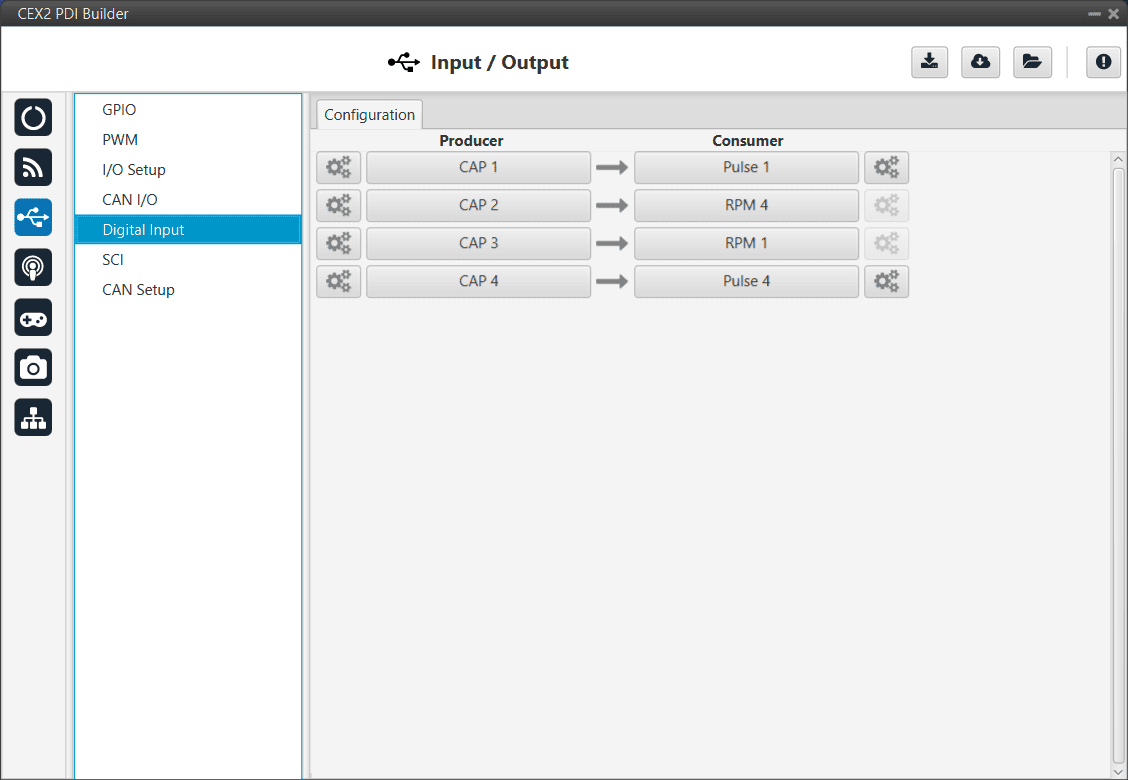Minimize the CEX2 PDI Builder window
The image size is (1128, 780).
click(x=1094, y=14)
